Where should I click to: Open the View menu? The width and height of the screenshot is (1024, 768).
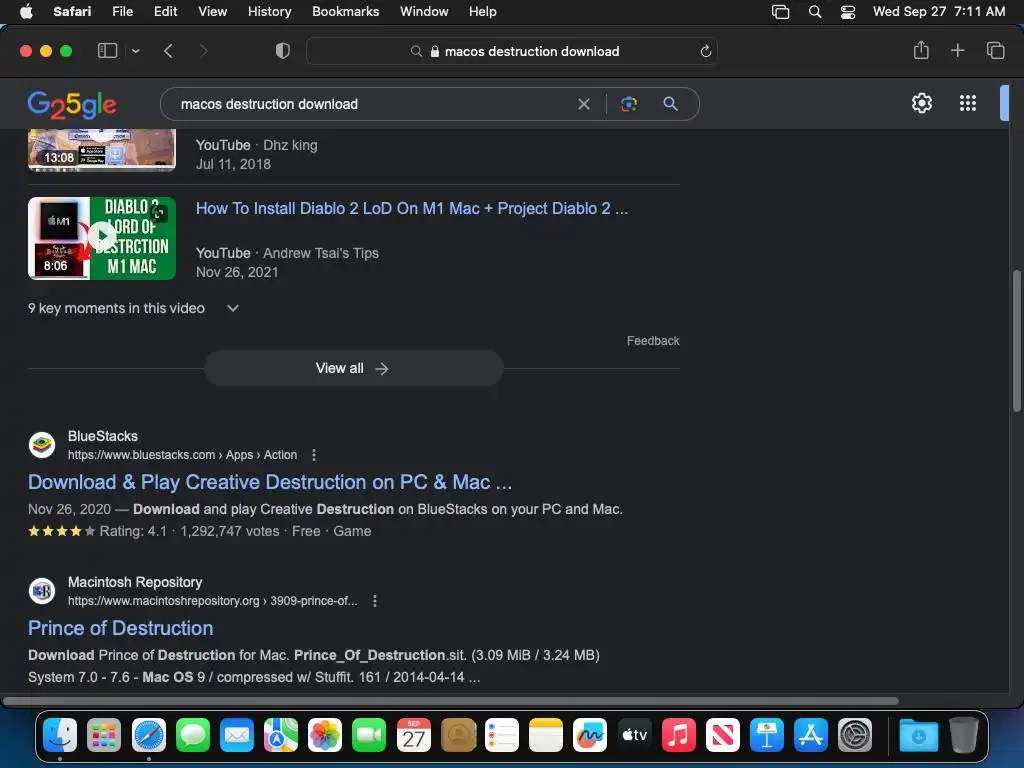[212, 11]
